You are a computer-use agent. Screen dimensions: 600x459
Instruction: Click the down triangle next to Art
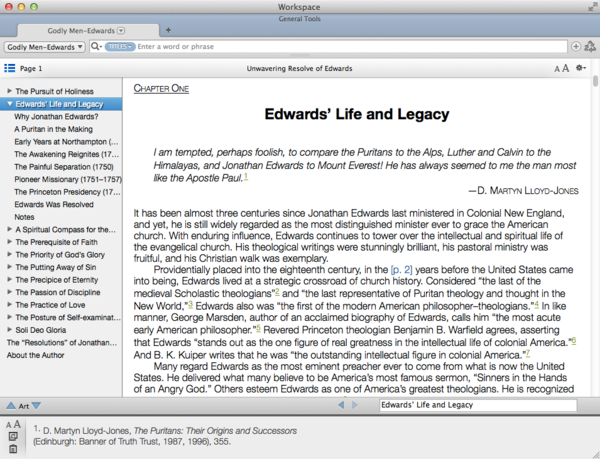[x=36, y=405]
